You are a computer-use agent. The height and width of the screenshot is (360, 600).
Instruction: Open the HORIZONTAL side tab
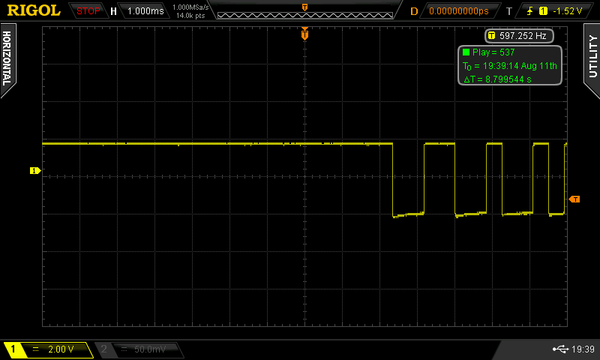point(8,59)
